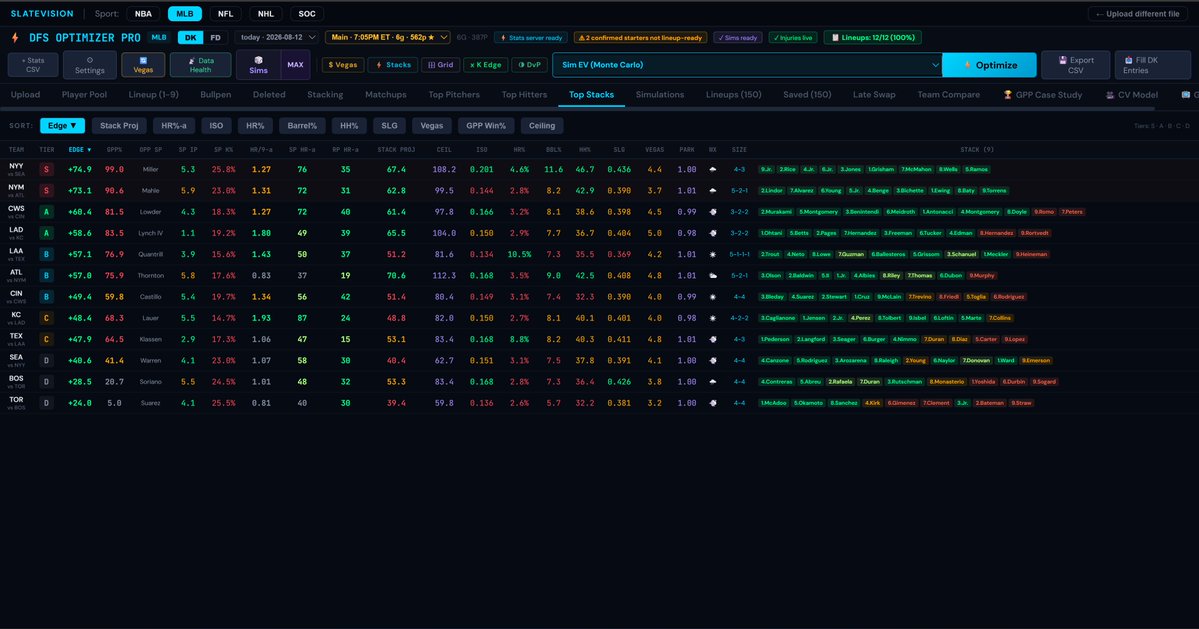
Task: Open the Player Pool tab
Action: (84, 95)
